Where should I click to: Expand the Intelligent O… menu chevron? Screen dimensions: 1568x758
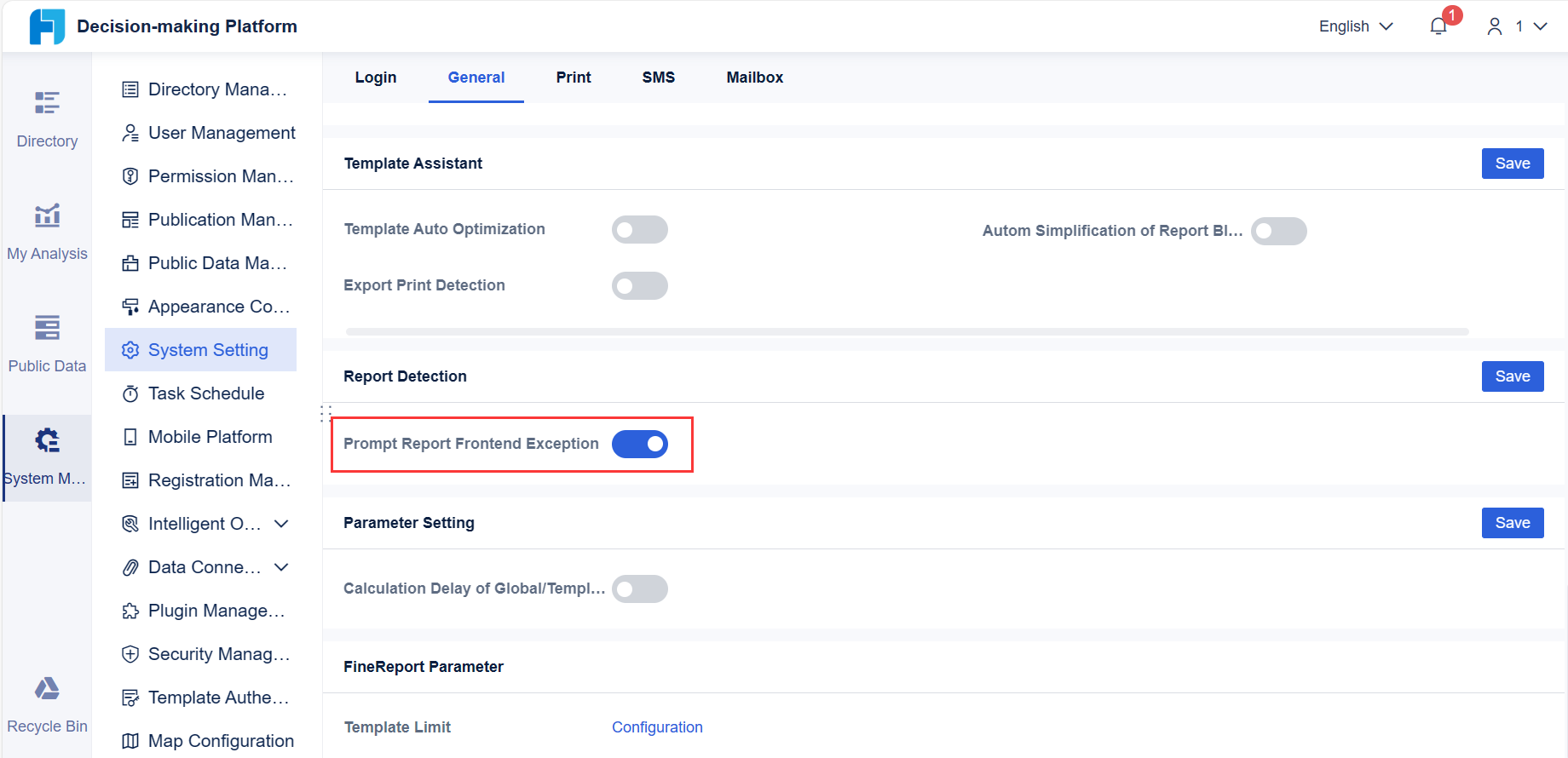(x=281, y=524)
